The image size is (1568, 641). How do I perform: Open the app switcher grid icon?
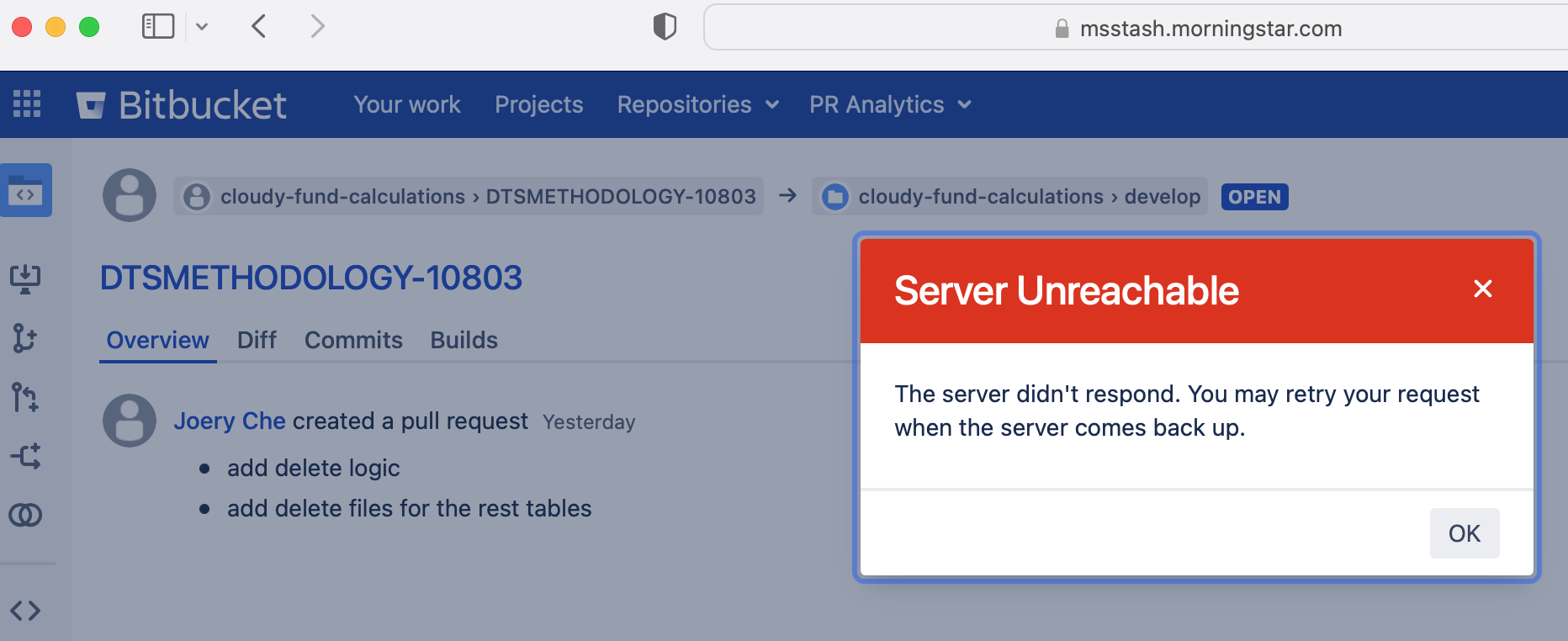click(27, 103)
